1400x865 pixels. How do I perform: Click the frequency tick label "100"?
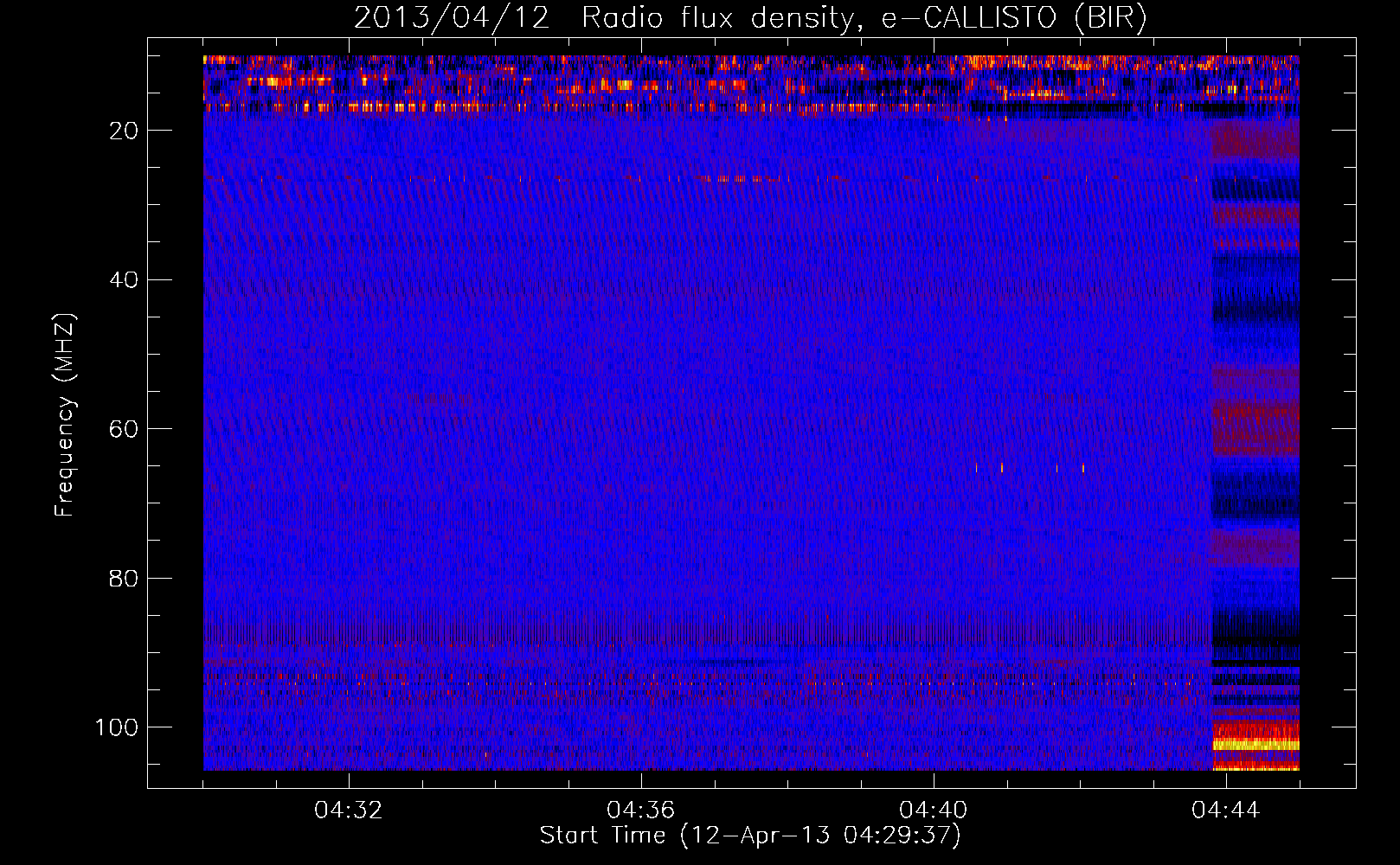[117, 727]
